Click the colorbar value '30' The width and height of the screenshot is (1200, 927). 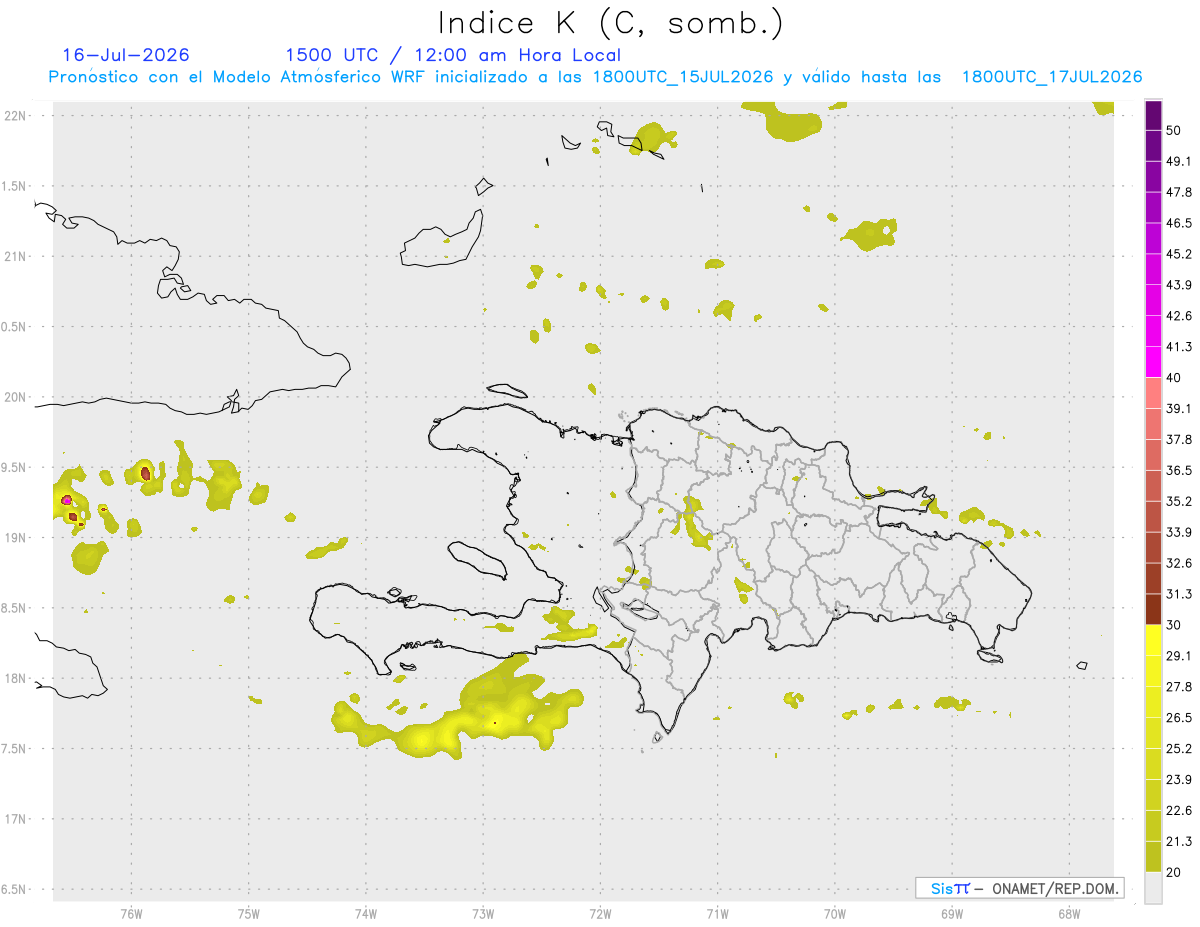[x=1175, y=626]
